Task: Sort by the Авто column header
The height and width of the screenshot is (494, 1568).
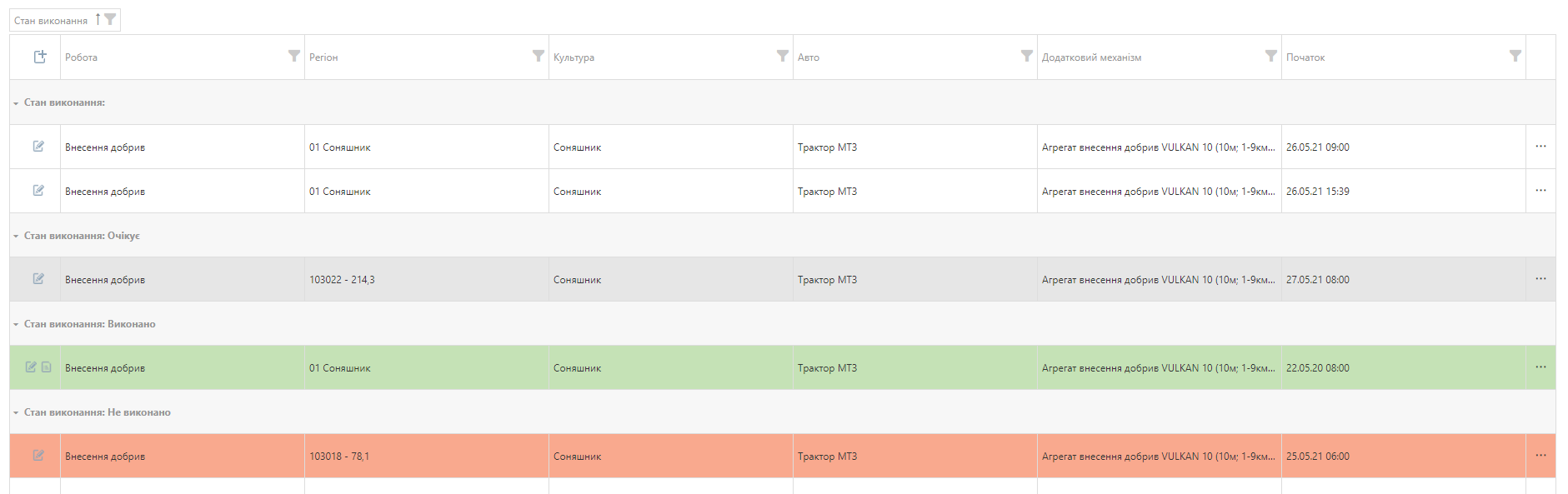Action: tap(809, 57)
